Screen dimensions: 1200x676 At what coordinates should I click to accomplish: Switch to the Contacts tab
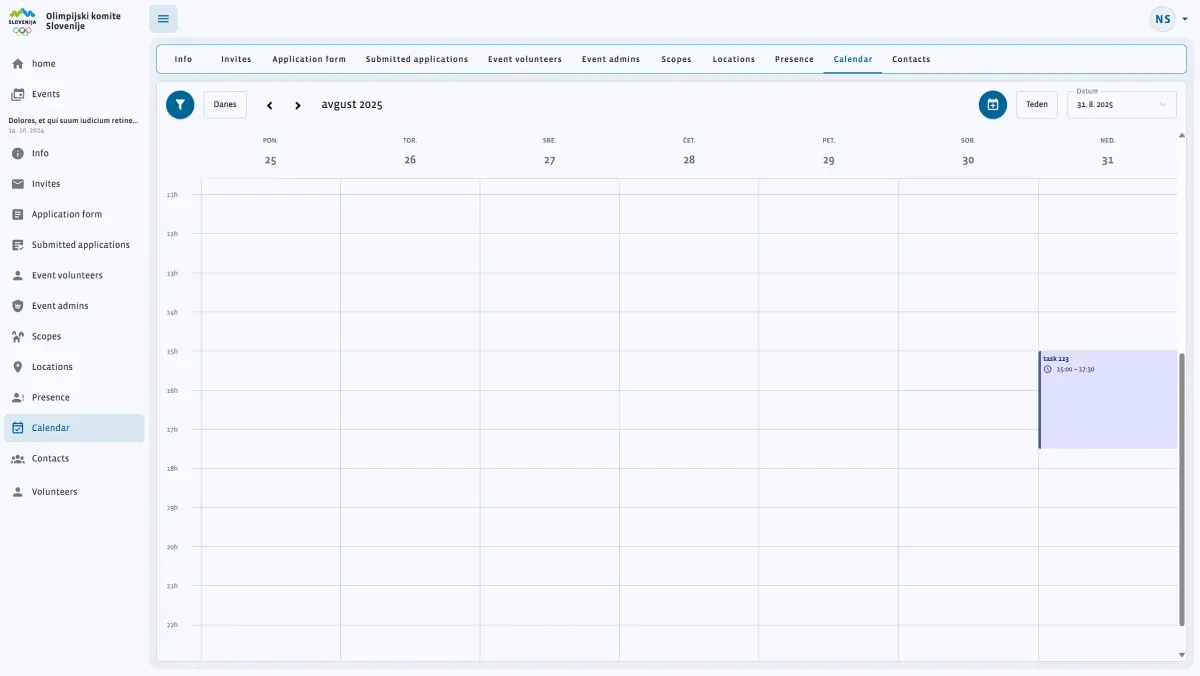pos(911,59)
